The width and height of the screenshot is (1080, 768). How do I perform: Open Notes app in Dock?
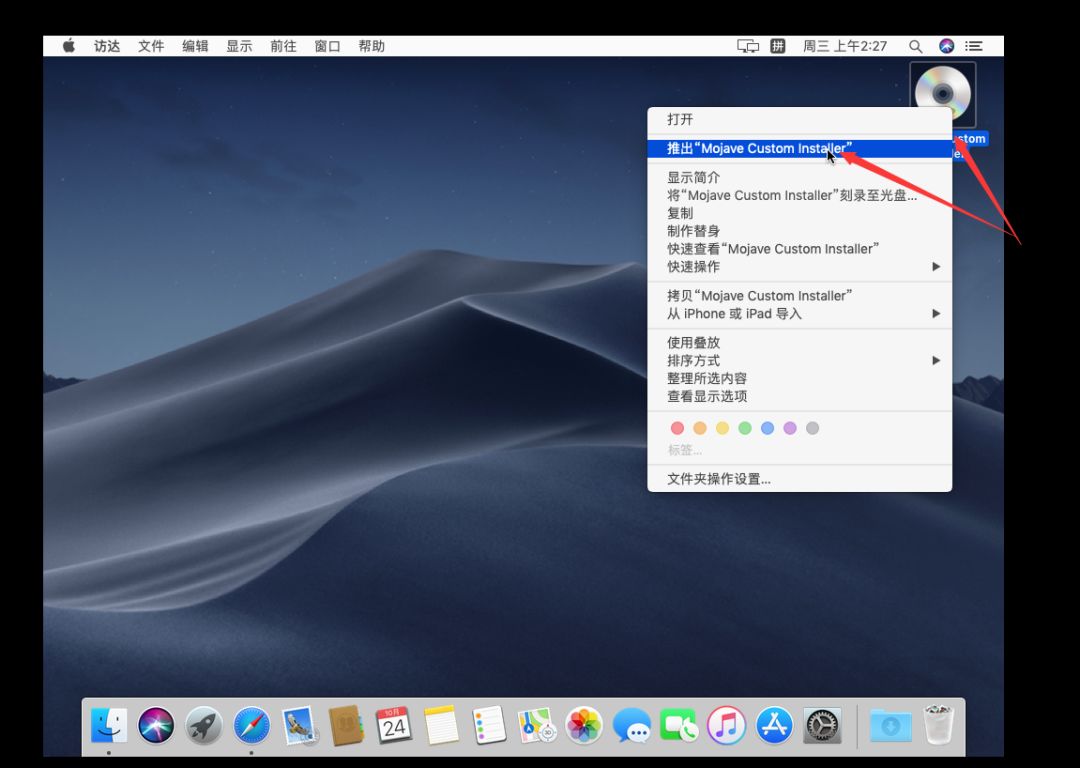(441, 725)
